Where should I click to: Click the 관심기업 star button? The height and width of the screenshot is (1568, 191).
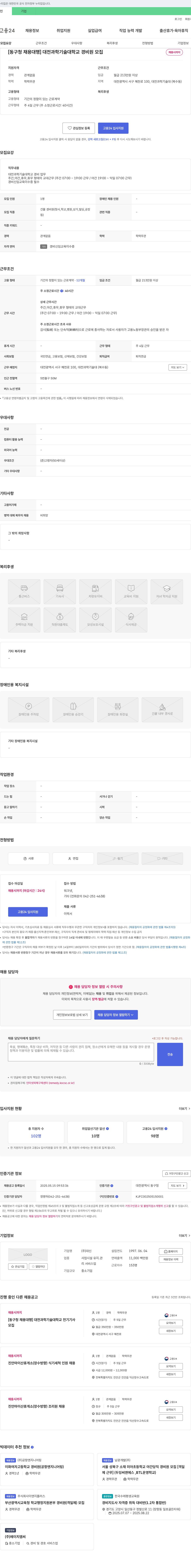[18, 1267]
